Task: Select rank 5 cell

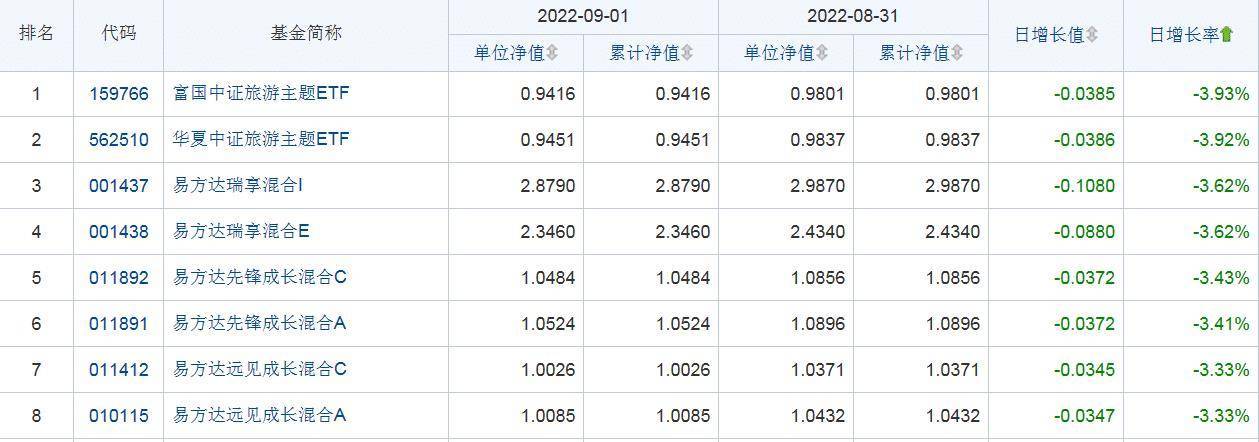Action: tap(36, 278)
